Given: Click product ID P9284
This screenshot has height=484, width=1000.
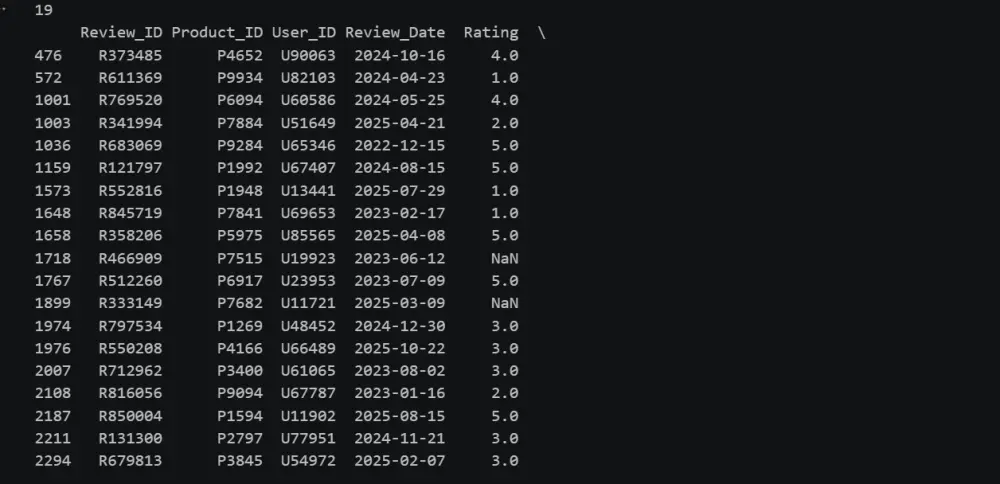Looking at the screenshot, I should point(240,145).
